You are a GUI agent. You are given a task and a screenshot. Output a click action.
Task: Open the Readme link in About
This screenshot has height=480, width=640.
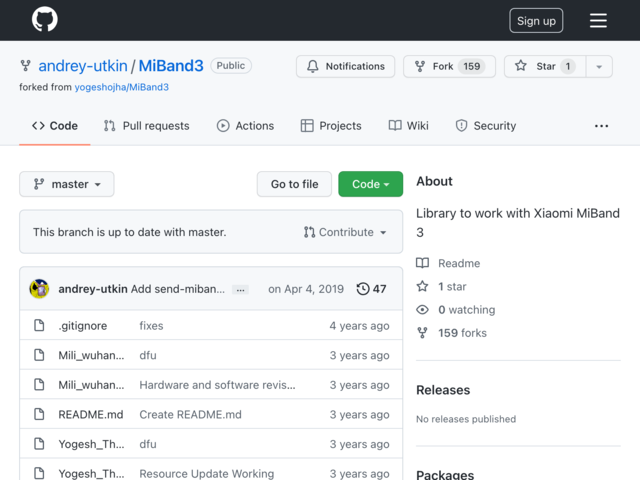[x=459, y=263]
